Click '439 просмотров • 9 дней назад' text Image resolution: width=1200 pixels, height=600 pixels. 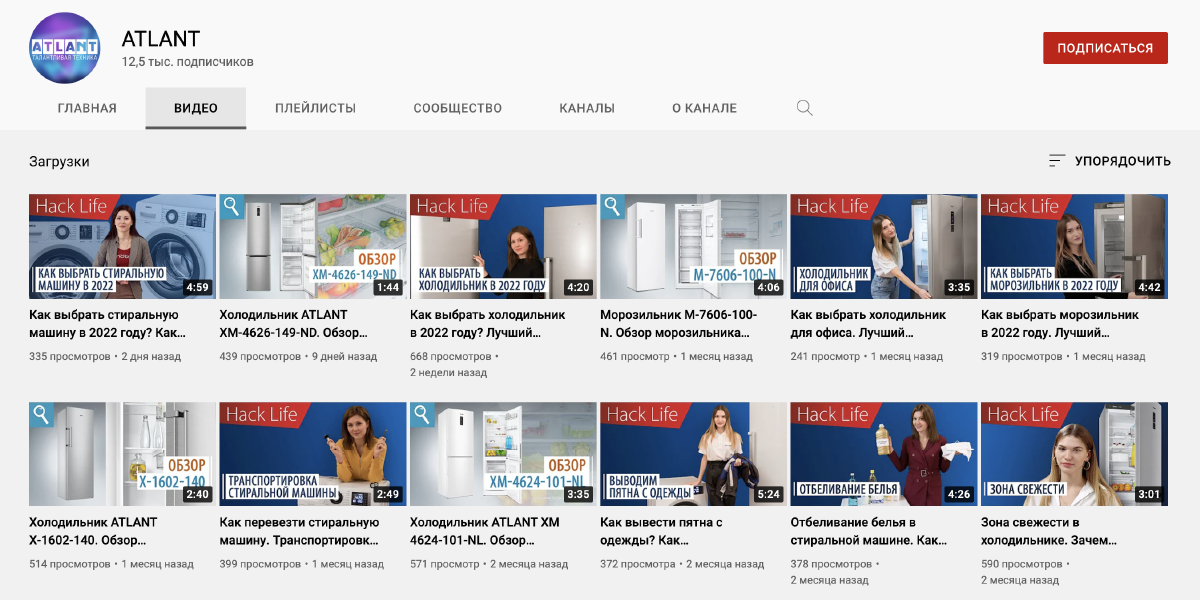(298, 356)
